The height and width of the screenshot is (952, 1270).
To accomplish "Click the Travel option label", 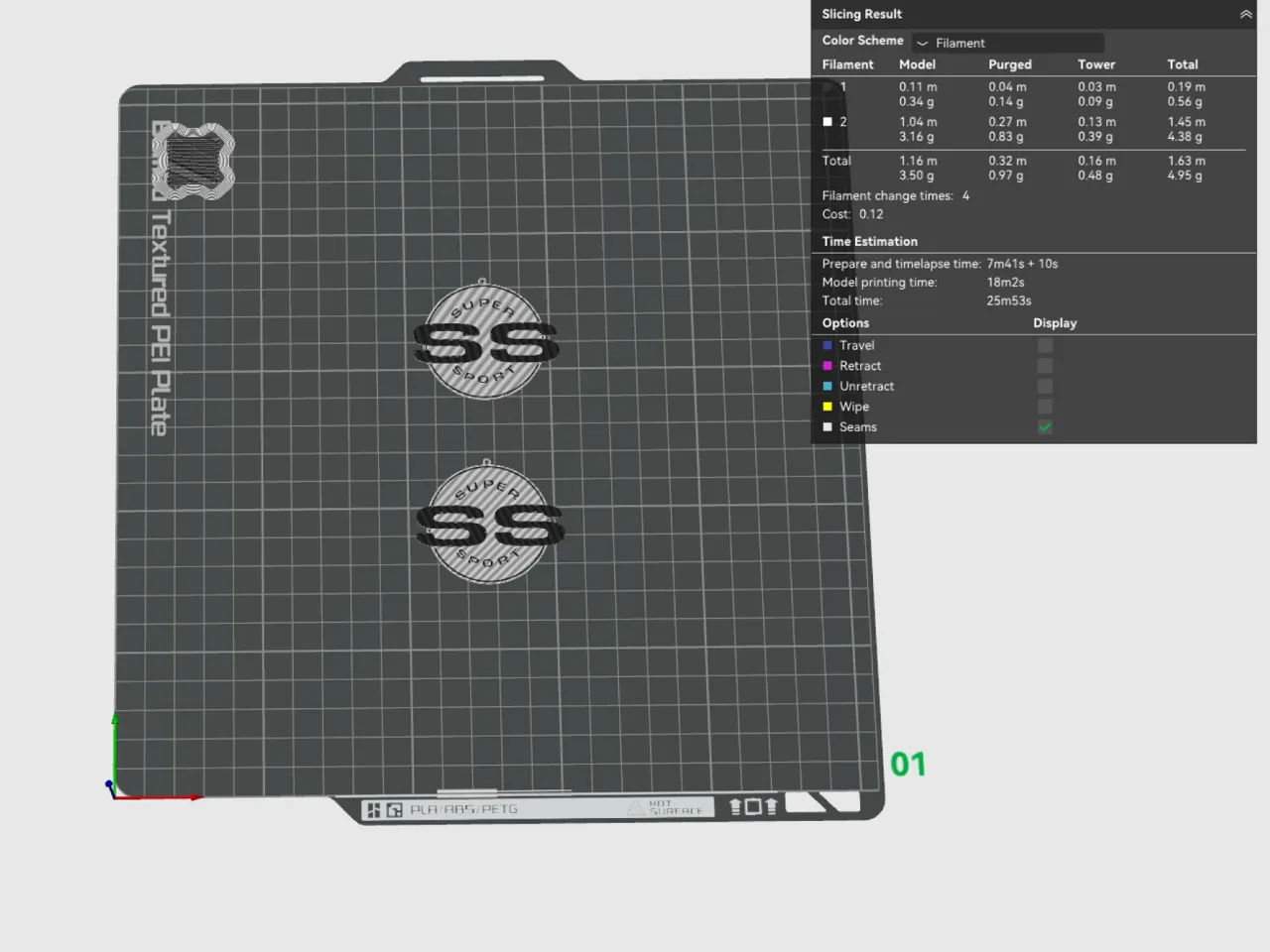I will (x=856, y=345).
